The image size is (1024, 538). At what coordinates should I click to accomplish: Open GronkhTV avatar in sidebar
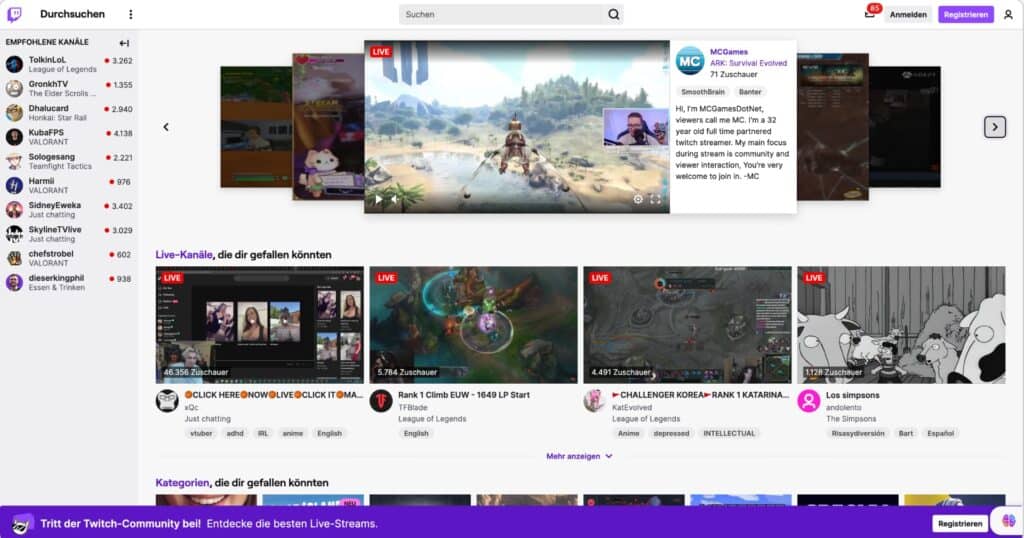pyautogui.click(x=14, y=88)
